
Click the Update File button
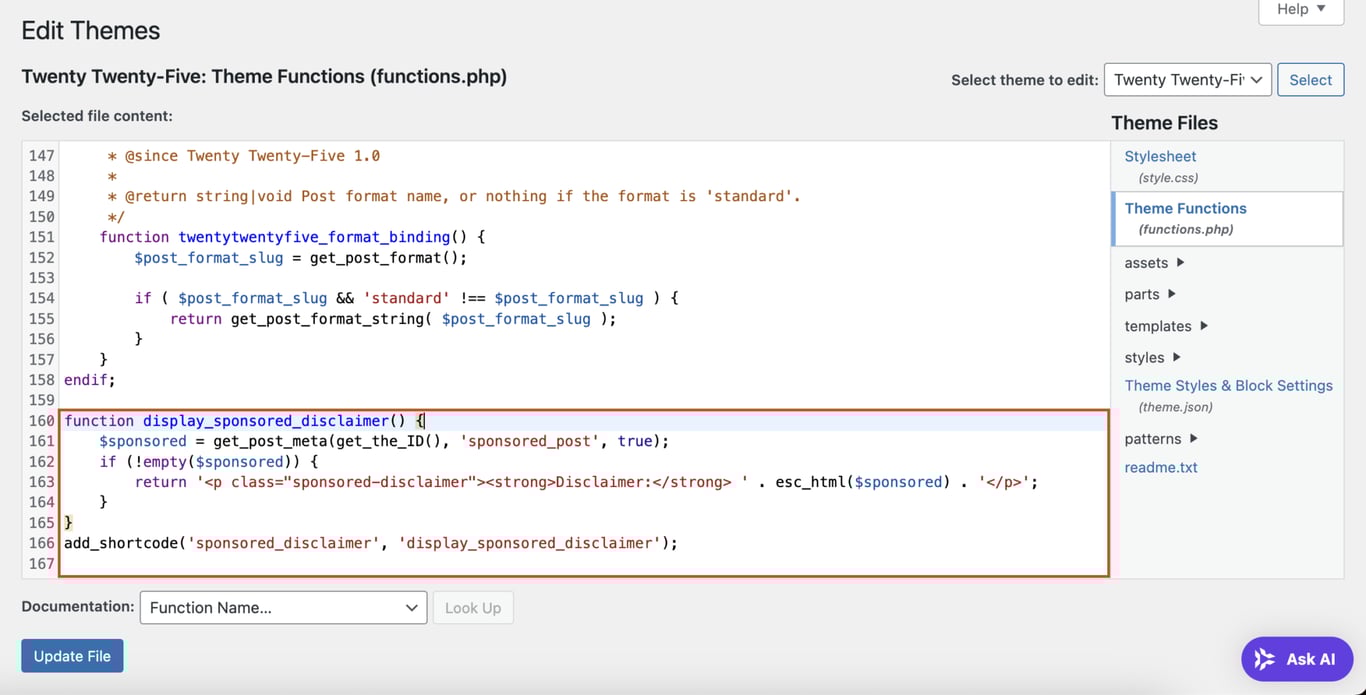(72, 656)
